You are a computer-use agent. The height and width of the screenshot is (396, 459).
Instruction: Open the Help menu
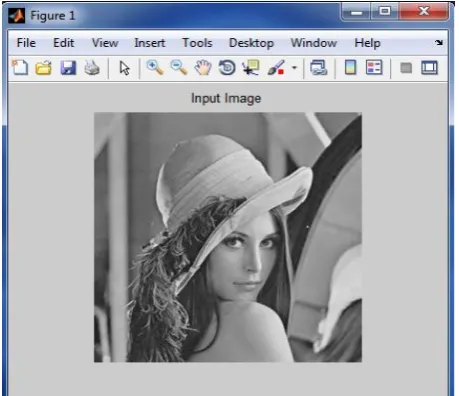[367, 43]
